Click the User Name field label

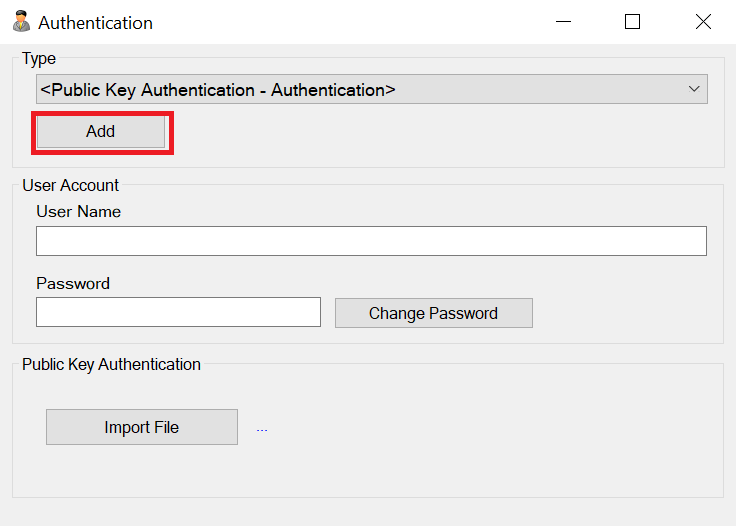(x=78, y=212)
